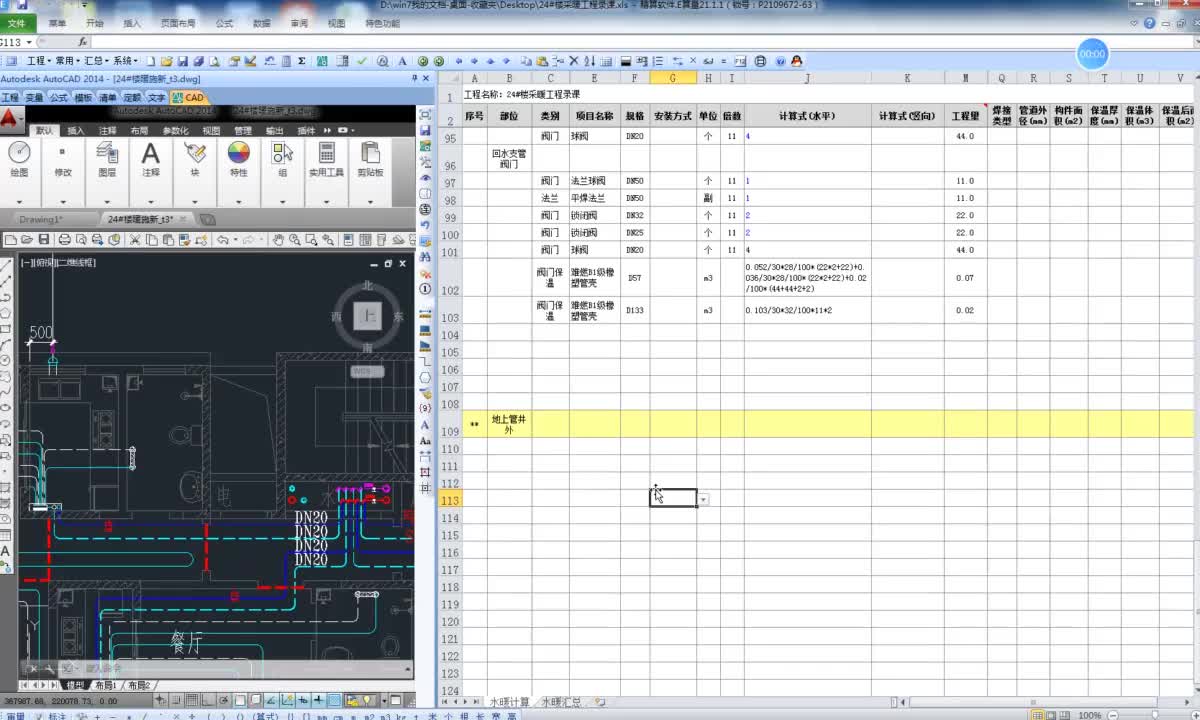Expand the 工程 dropdown menu
The image size is (1200, 720).
pos(37,61)
